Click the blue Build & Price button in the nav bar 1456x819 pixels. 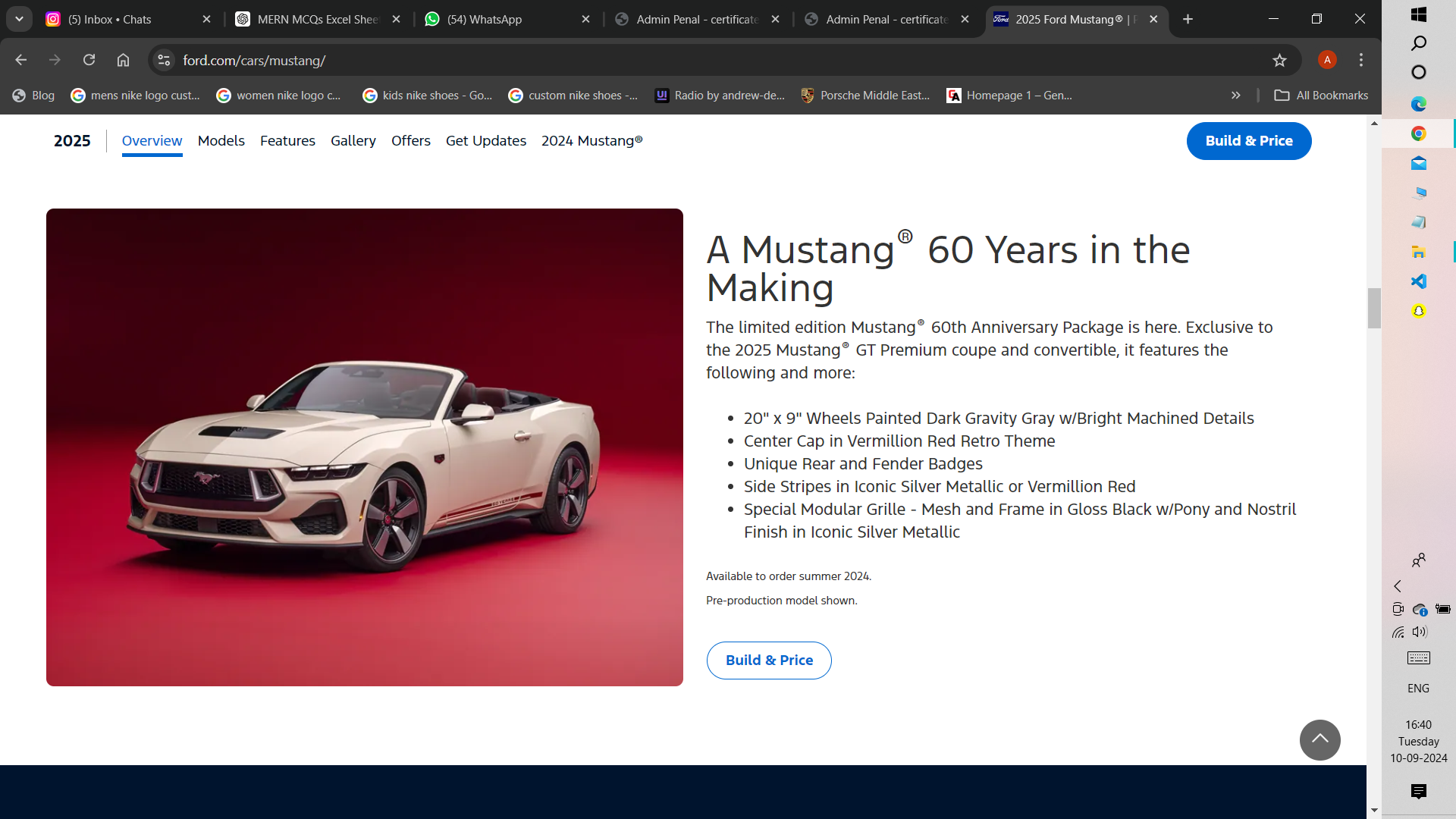(1249, 141)
